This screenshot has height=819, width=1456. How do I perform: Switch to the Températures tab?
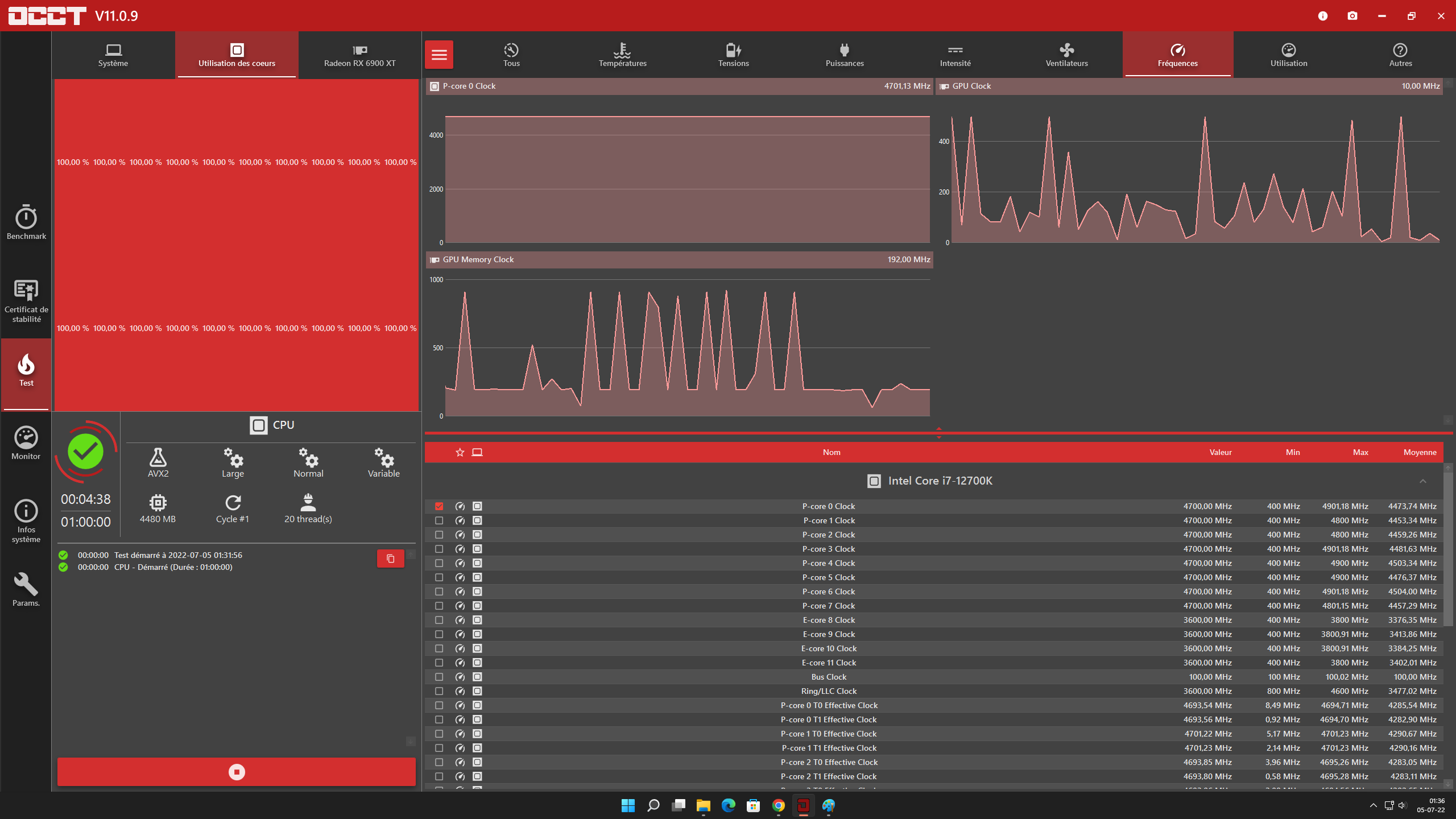coord(622,55)
